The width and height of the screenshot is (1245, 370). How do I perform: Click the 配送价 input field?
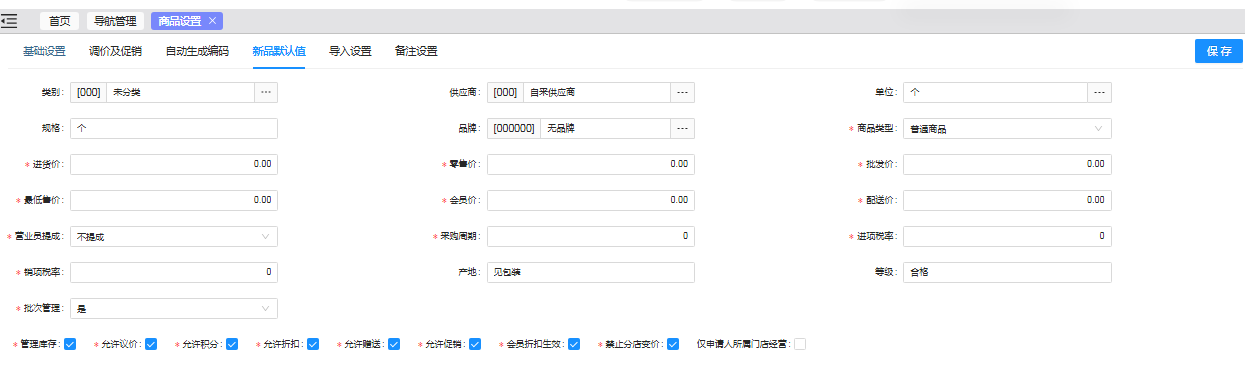click(1007, 200)
